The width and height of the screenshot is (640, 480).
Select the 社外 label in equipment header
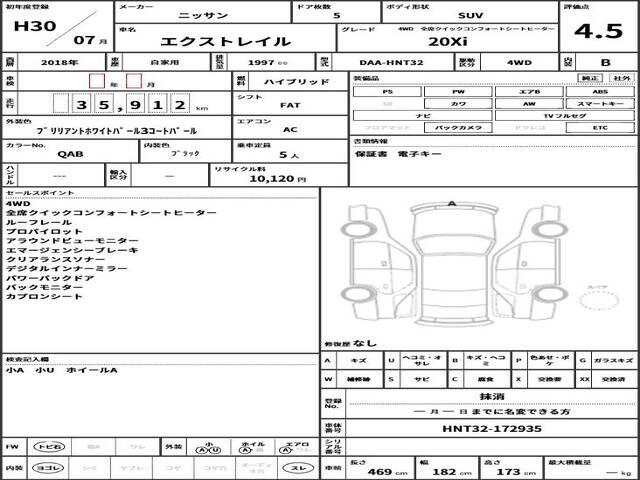(x=620, y=77)
